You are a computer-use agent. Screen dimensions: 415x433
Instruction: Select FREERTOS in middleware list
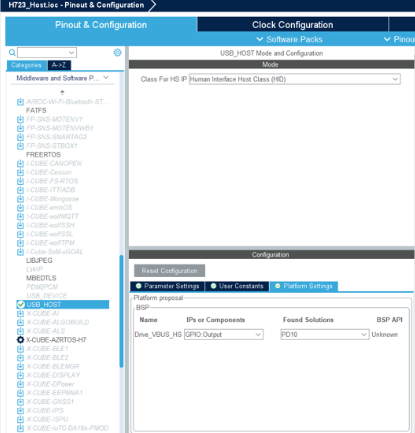point(43,155)
